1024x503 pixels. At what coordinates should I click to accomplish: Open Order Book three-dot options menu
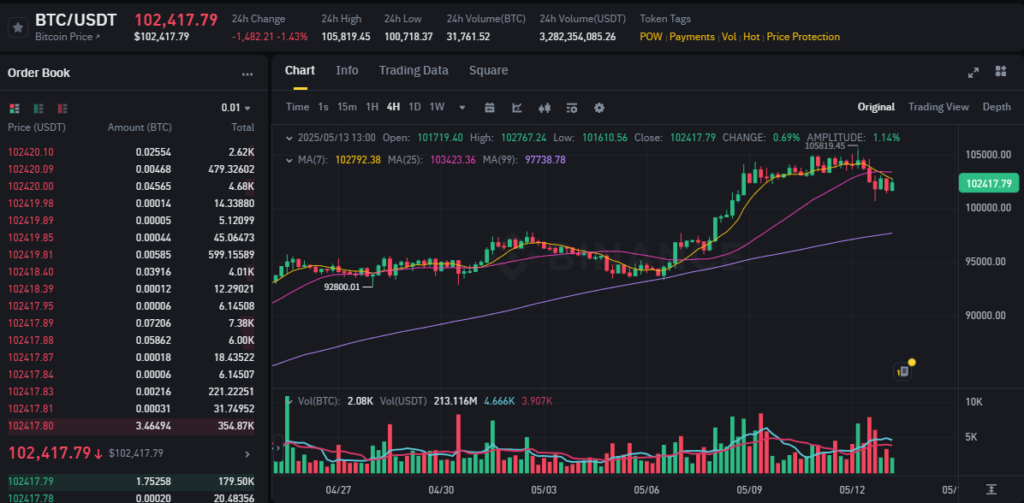point(247,74)
